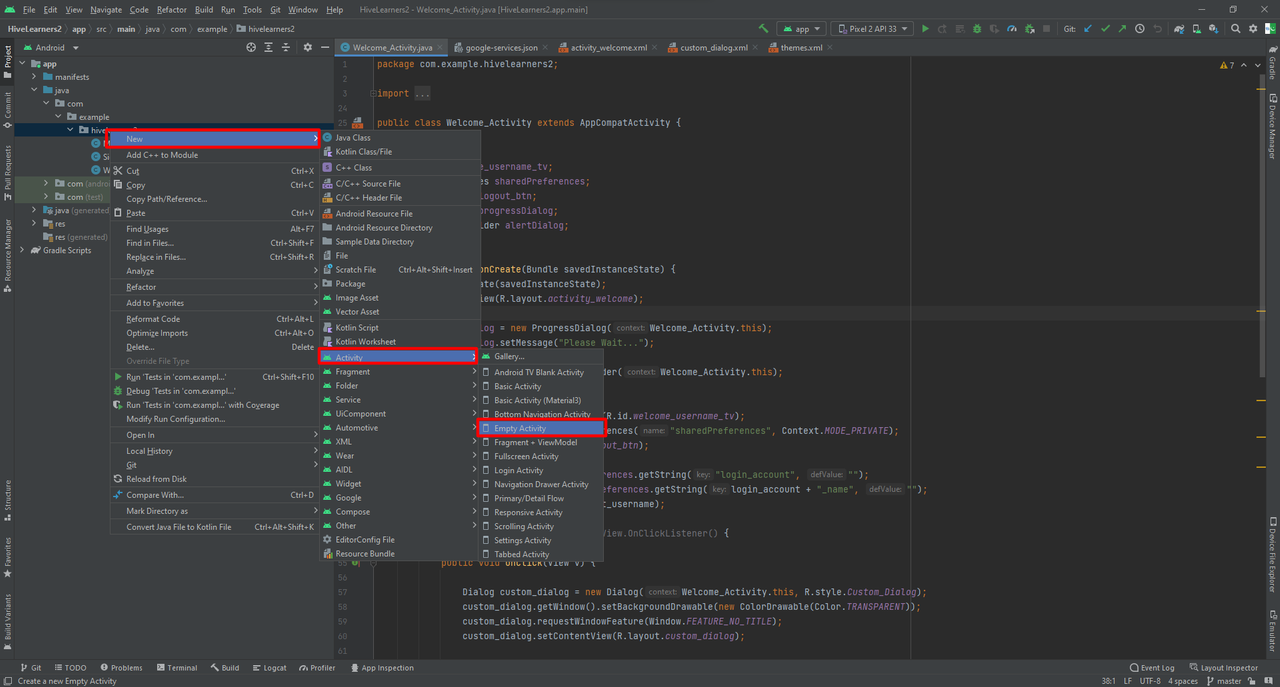Choose Login Activity option

point(541,470)
